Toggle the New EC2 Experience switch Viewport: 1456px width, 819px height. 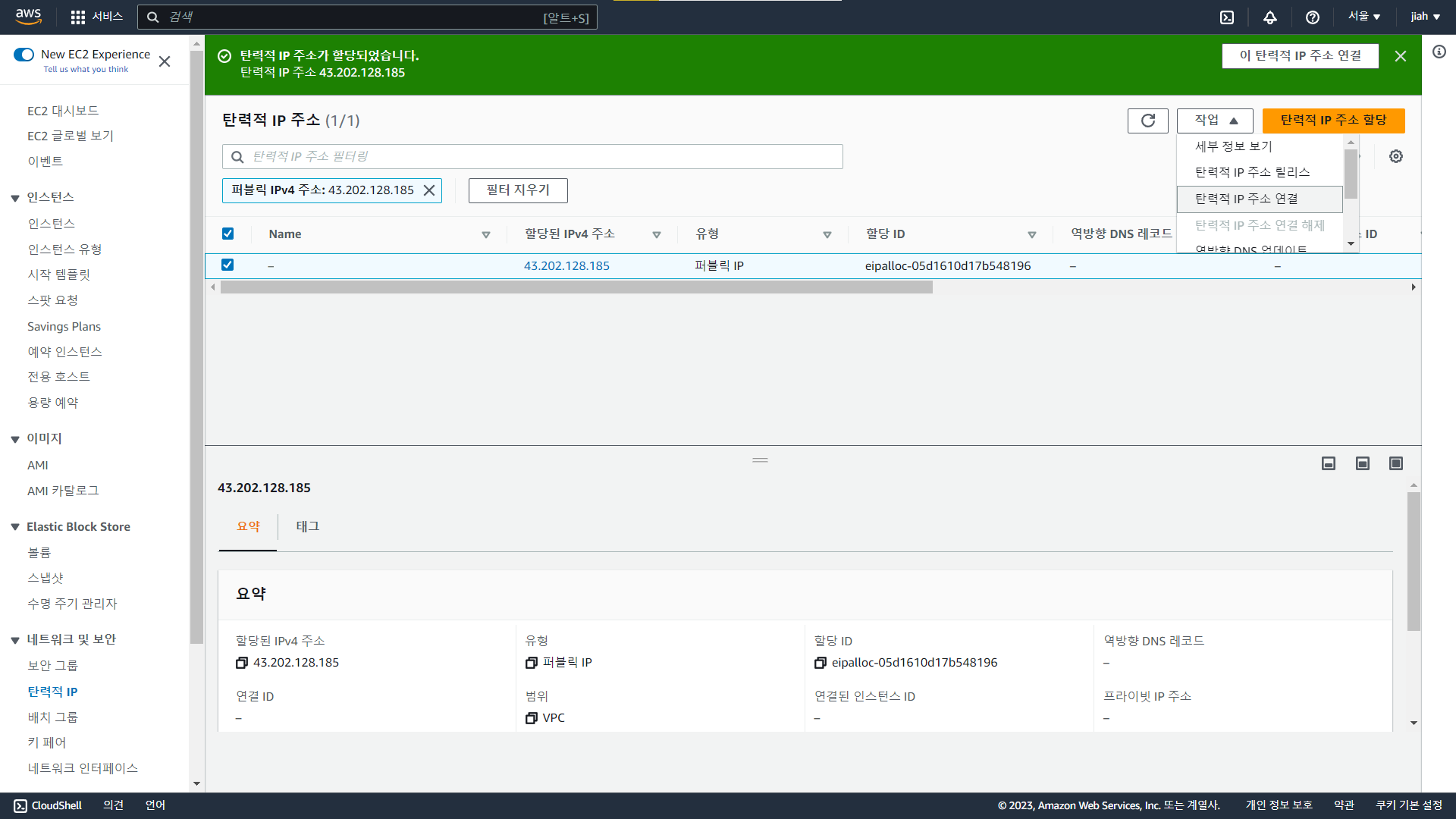[x=24, y=55]
